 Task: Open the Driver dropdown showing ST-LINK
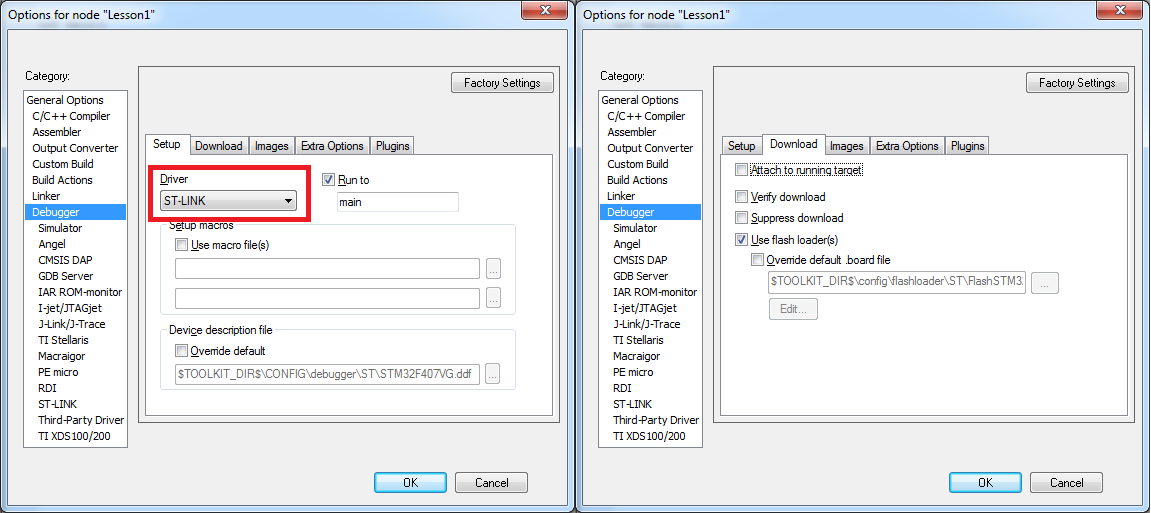pos(228,200)
